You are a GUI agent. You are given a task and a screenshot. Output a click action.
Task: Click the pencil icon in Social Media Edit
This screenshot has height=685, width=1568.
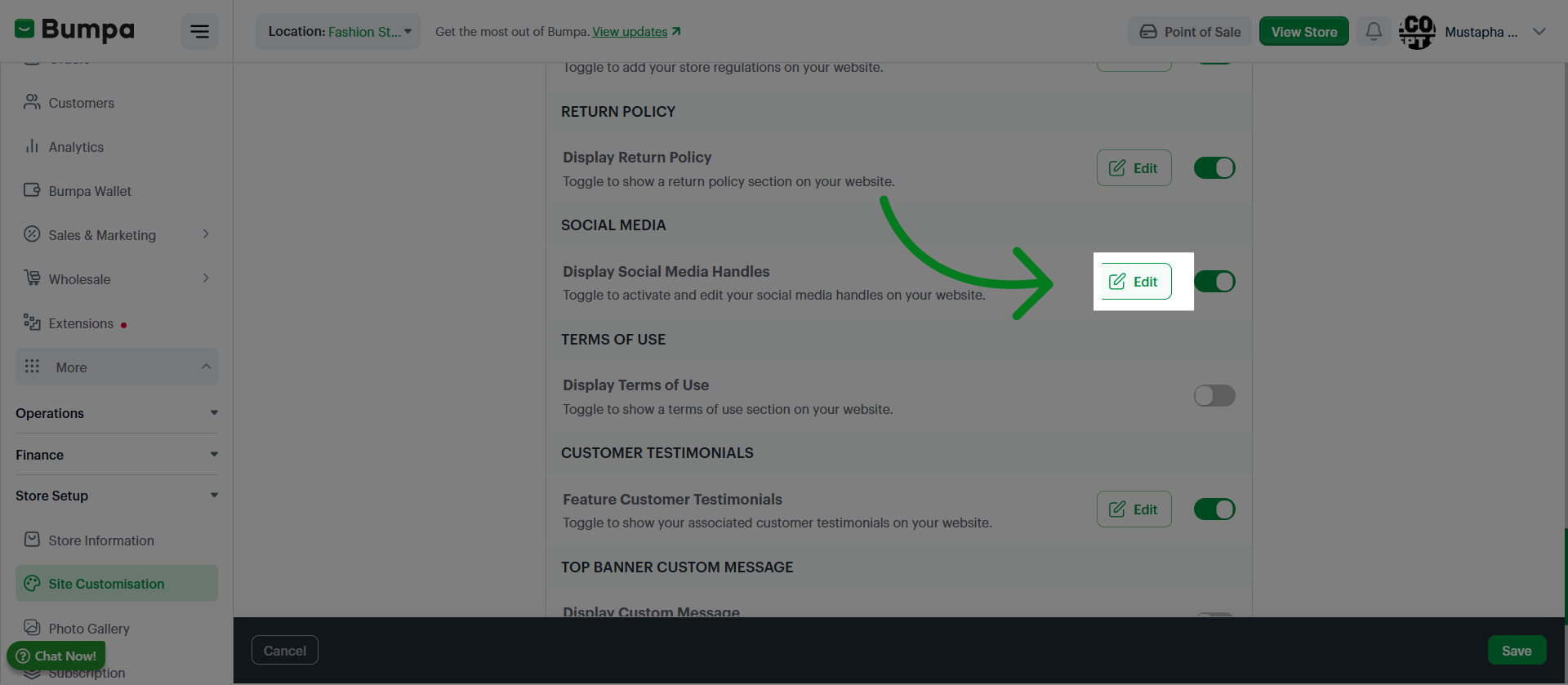pyautogui.click(x=1117, y=282)
